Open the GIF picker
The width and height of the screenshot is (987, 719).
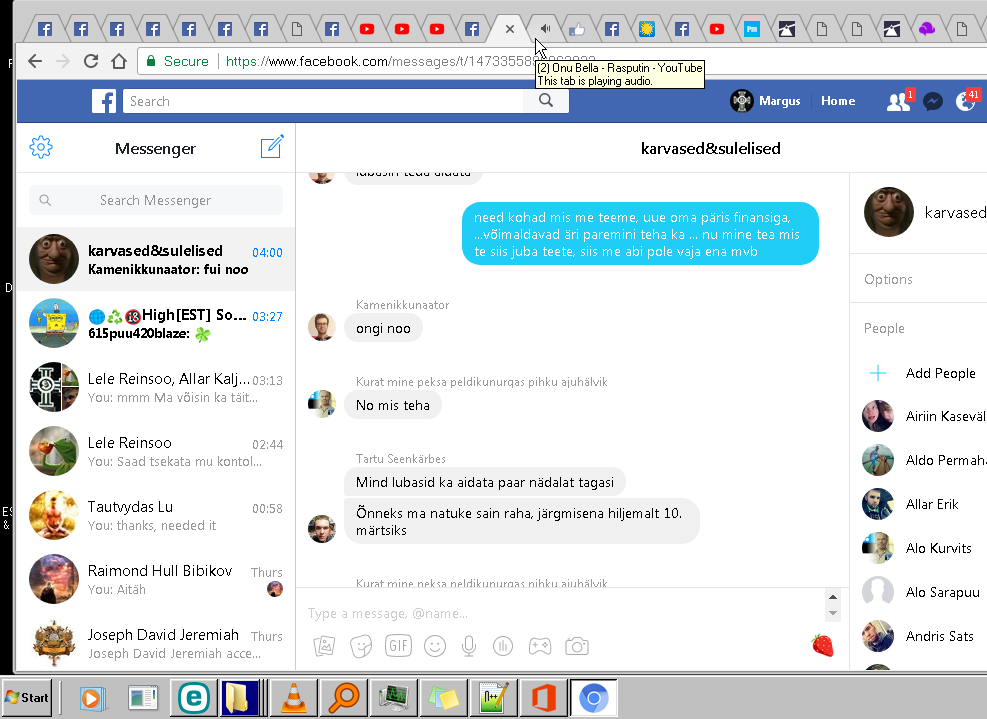tap(398, 646)
